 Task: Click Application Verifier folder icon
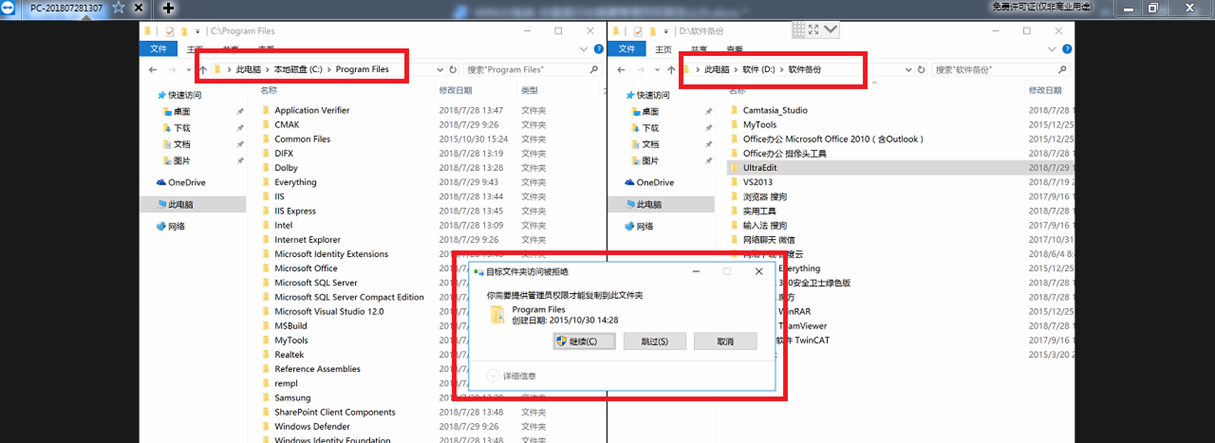(x=266, y=110)
